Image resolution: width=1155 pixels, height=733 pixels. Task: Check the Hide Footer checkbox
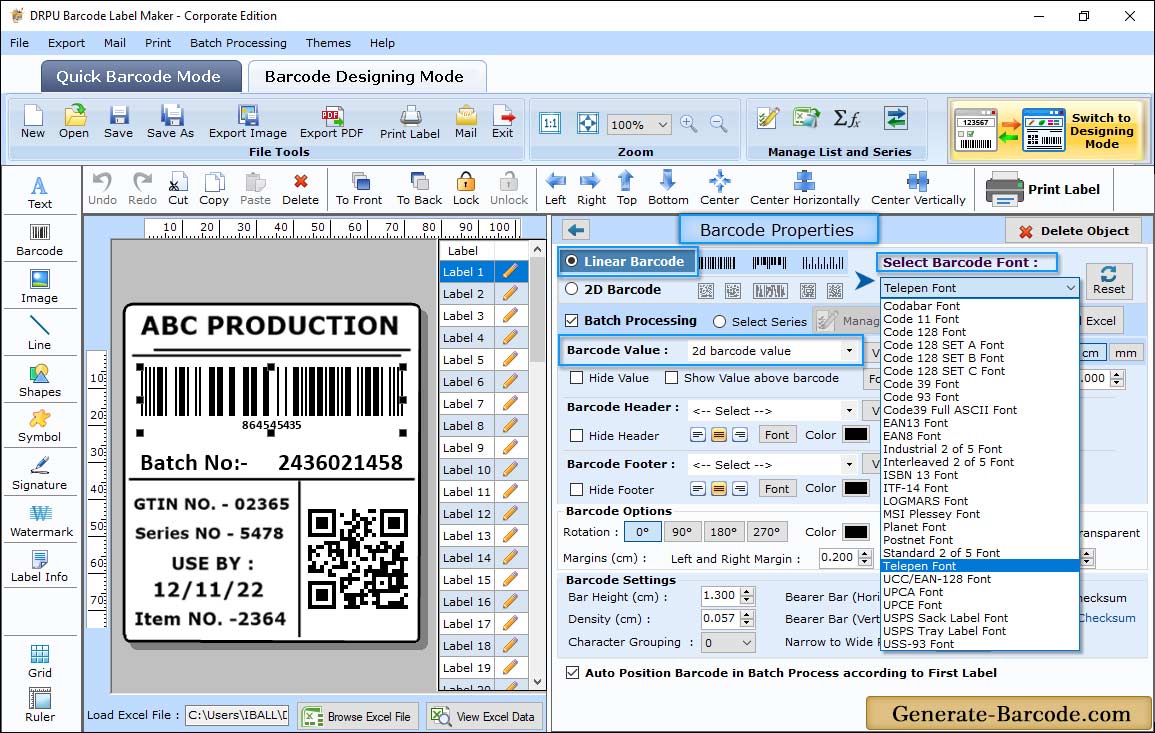point(577,489)
